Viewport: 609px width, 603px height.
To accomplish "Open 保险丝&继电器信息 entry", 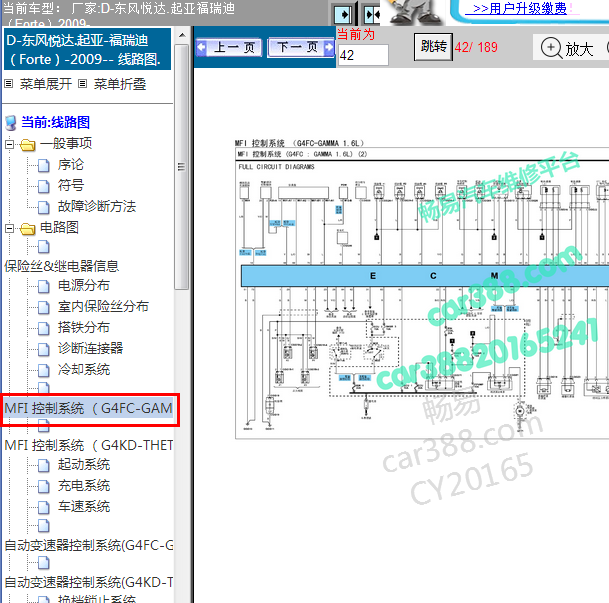I will [61, 266].
